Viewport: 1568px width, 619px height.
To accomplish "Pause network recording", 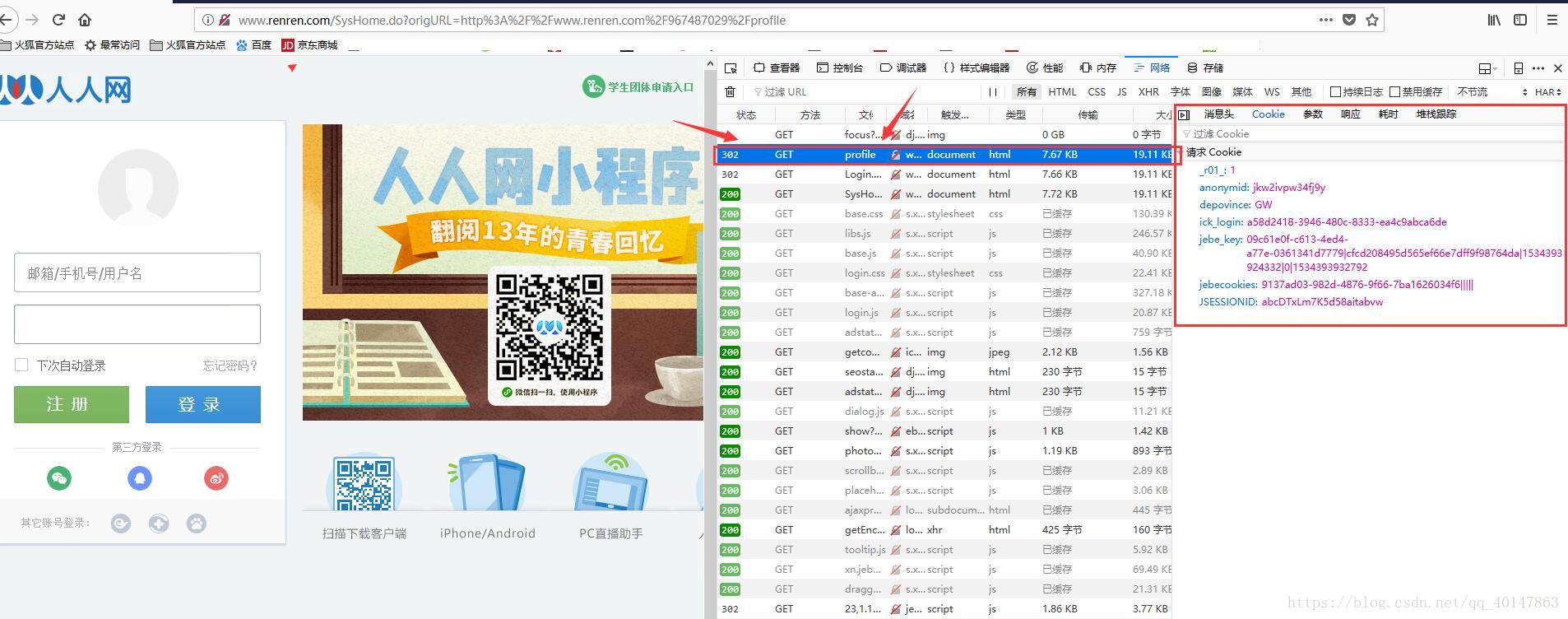I will [993, 91].
